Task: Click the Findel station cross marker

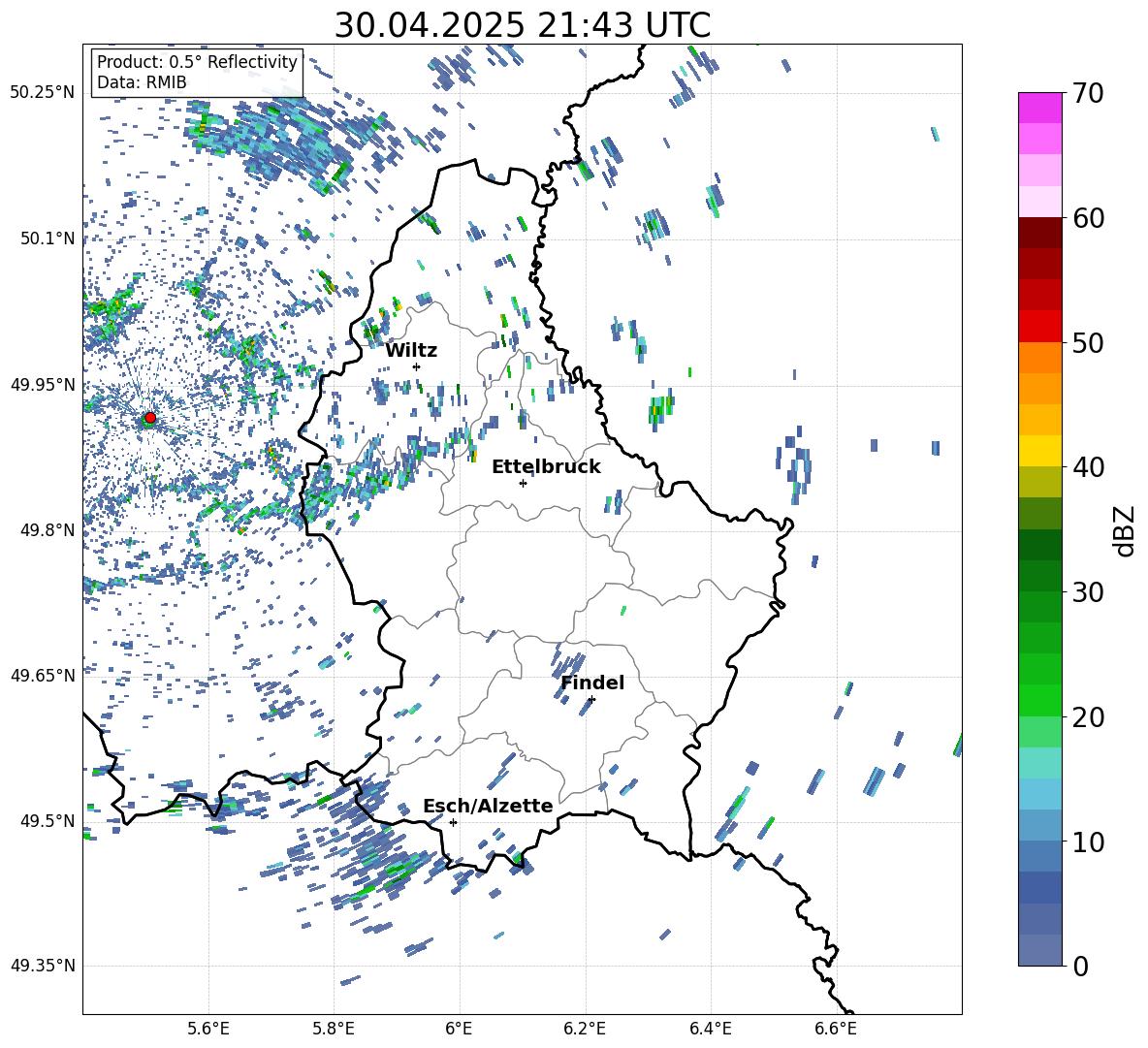Action: 591,699
